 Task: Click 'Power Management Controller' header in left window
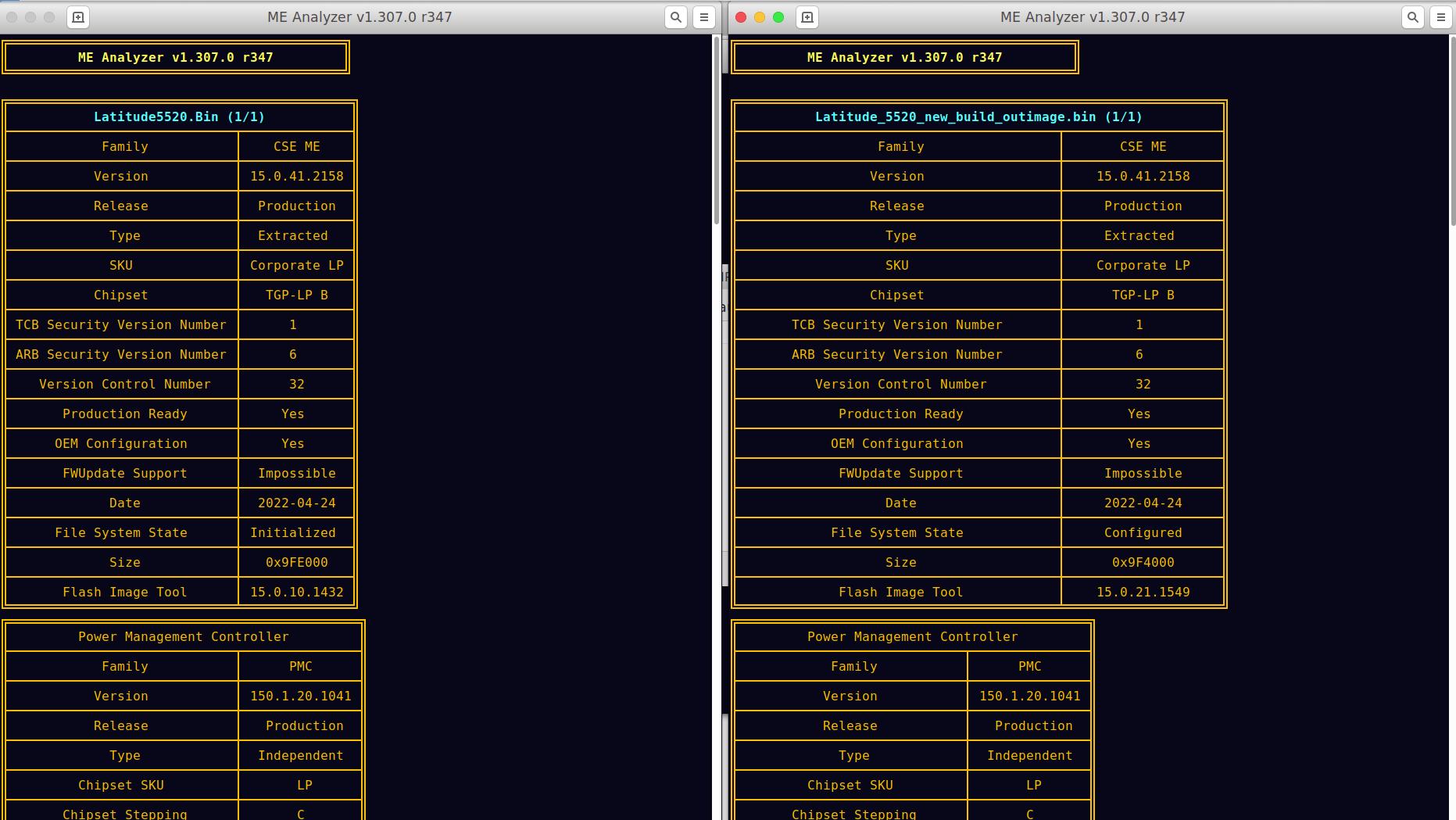click(184, 636)
